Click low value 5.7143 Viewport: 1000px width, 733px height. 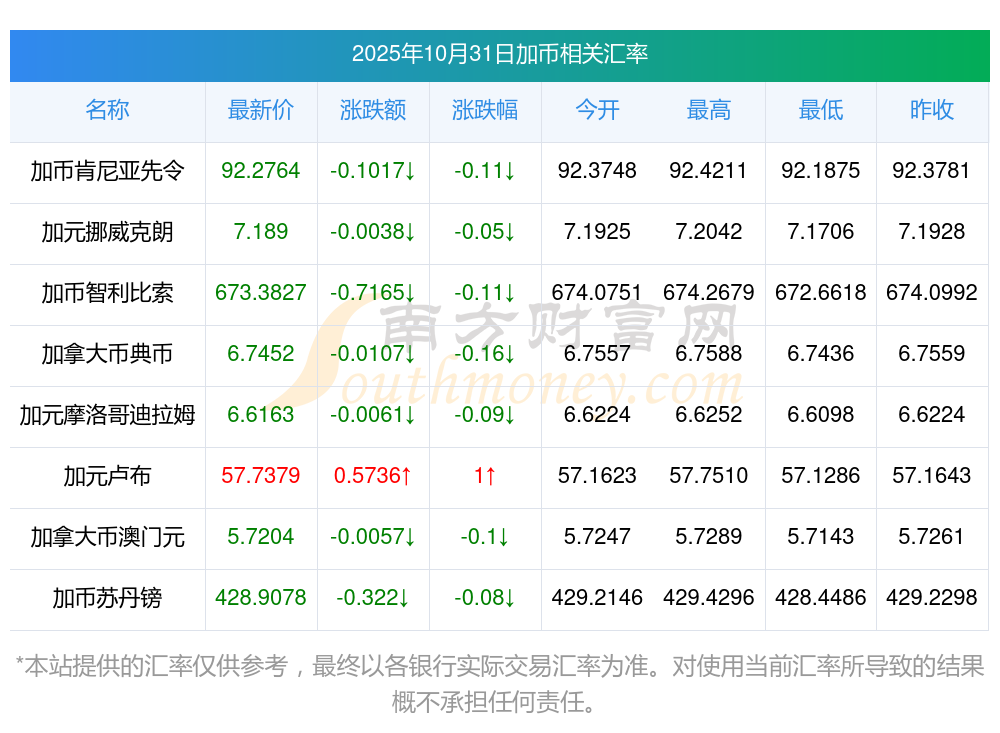(821, 536)
